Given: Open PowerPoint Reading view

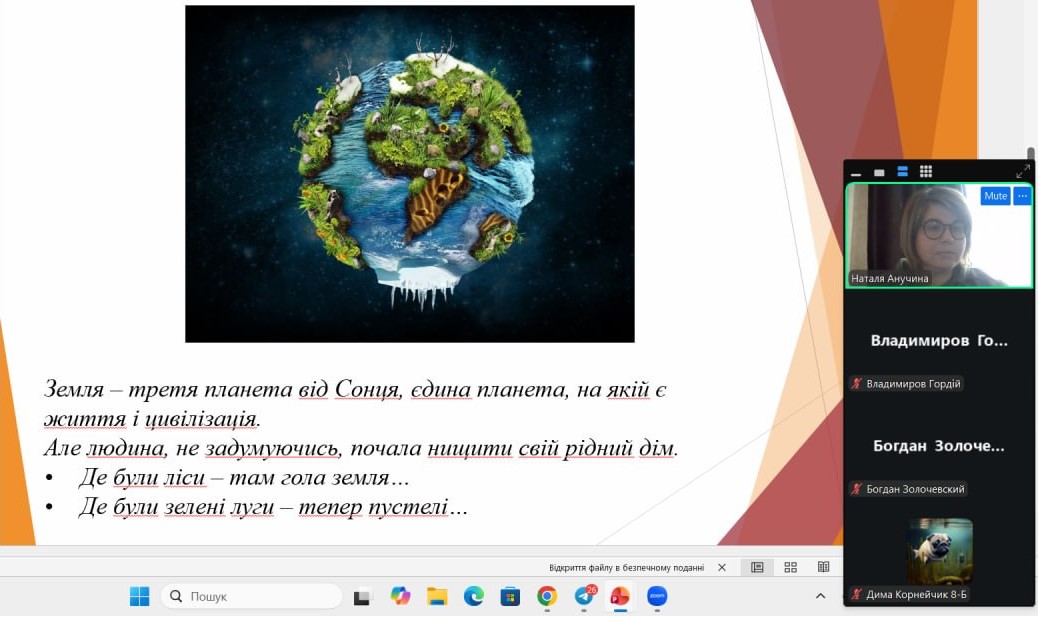Looking at the screenshot, I should tap(823, 567).
